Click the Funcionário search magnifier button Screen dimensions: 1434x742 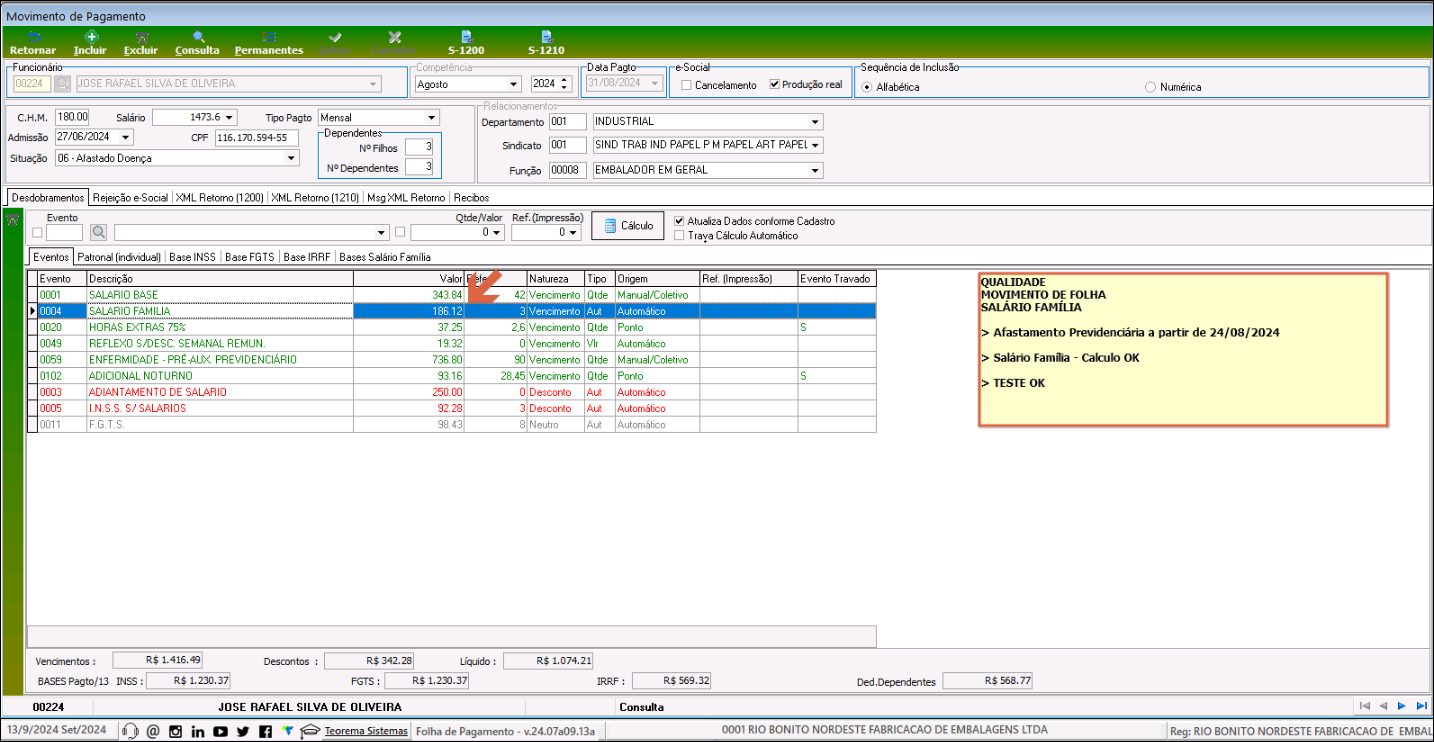pyautogui.click(x=63, y=84)
